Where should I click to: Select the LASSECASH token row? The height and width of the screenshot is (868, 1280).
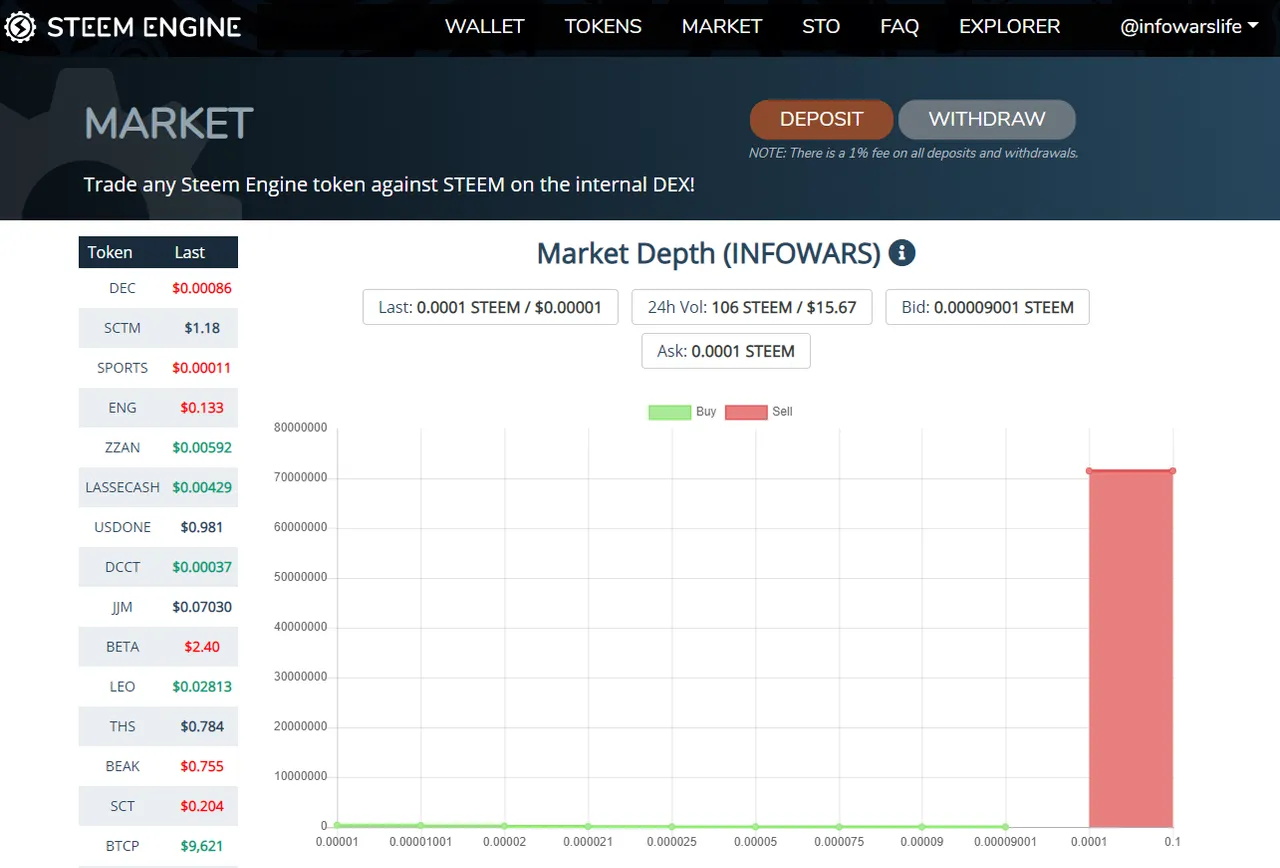pos(158,487)
